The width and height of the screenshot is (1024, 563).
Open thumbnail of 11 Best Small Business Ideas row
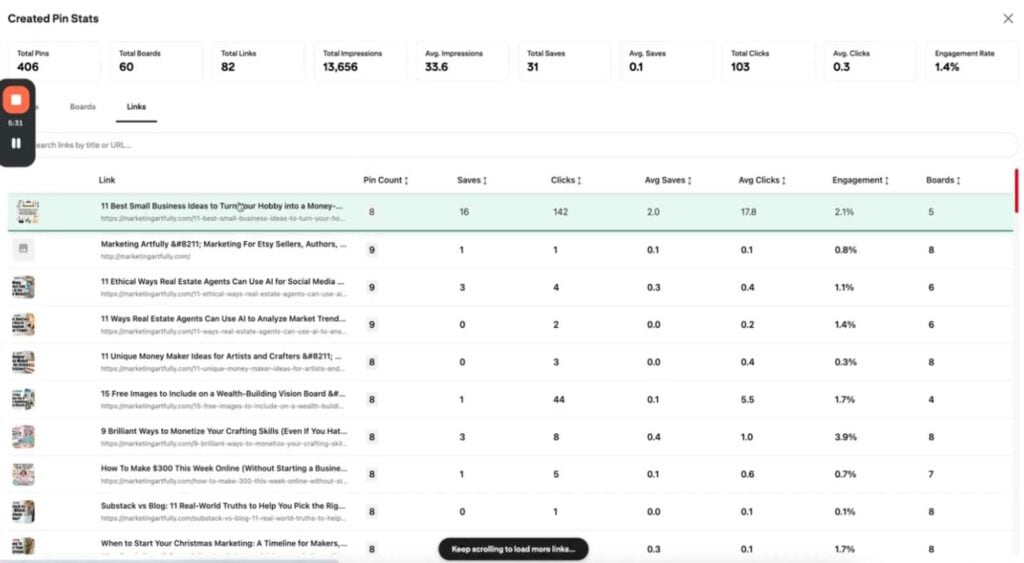pos(27,212)
